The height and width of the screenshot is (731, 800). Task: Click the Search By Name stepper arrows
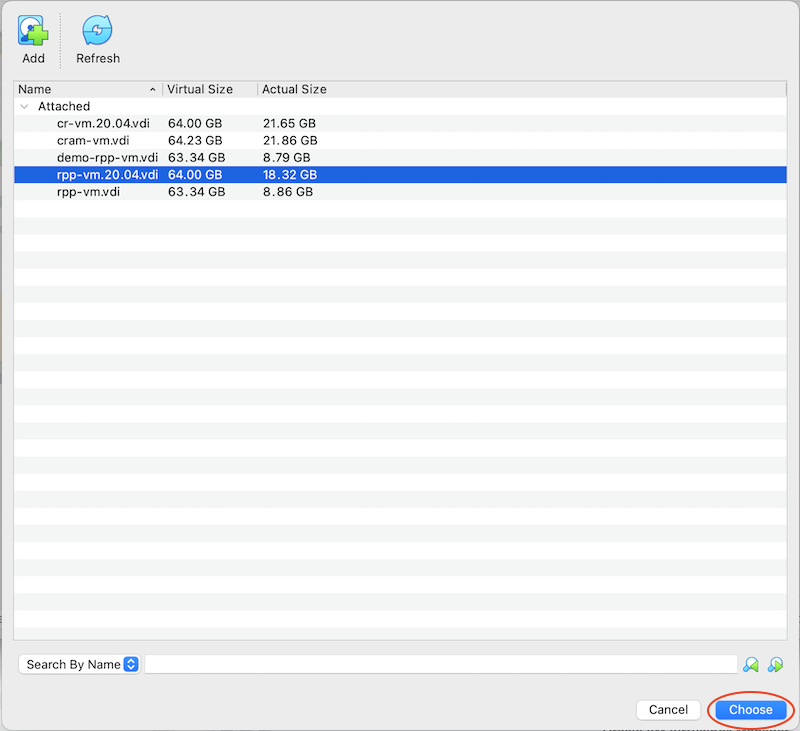click(130, 663)
